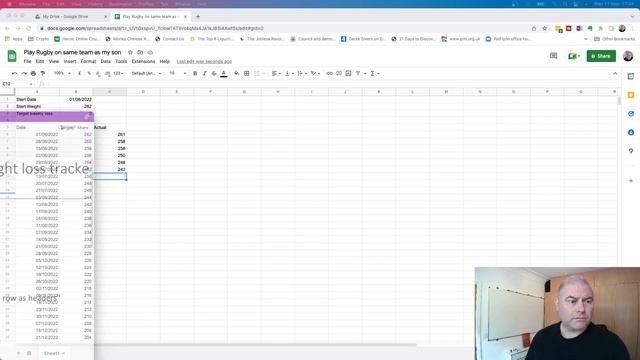The width and height of the screenshot is (640, 360).
Task: Open the File menu
Action: coord(27,62)
